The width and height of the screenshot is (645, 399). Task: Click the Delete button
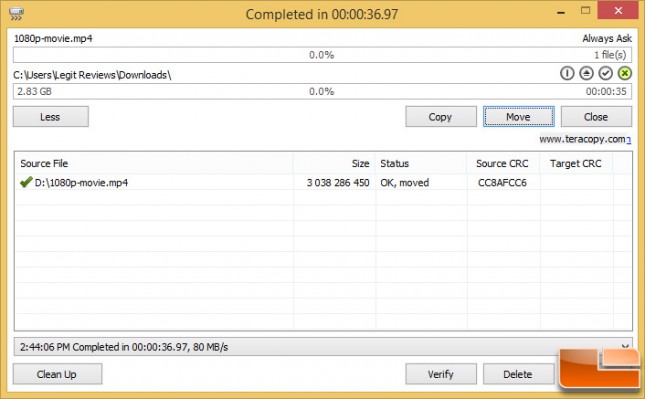518,374
